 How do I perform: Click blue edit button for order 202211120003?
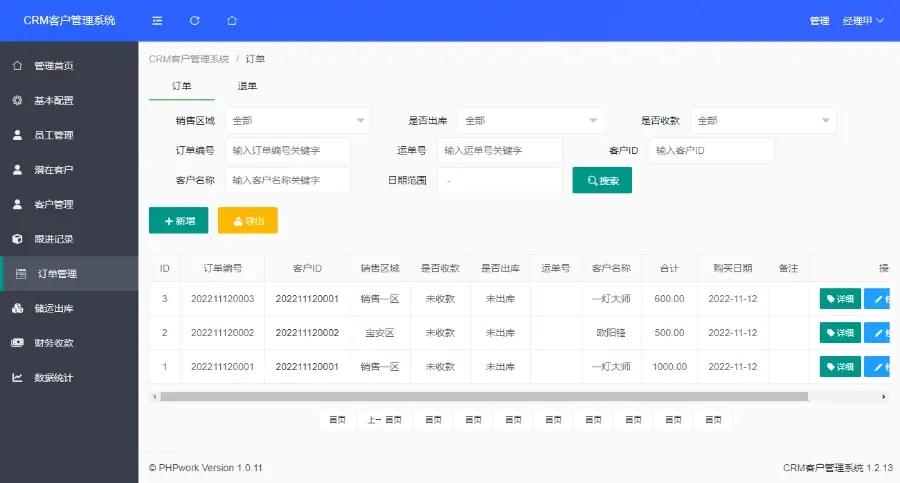click(x=877, y=299)
